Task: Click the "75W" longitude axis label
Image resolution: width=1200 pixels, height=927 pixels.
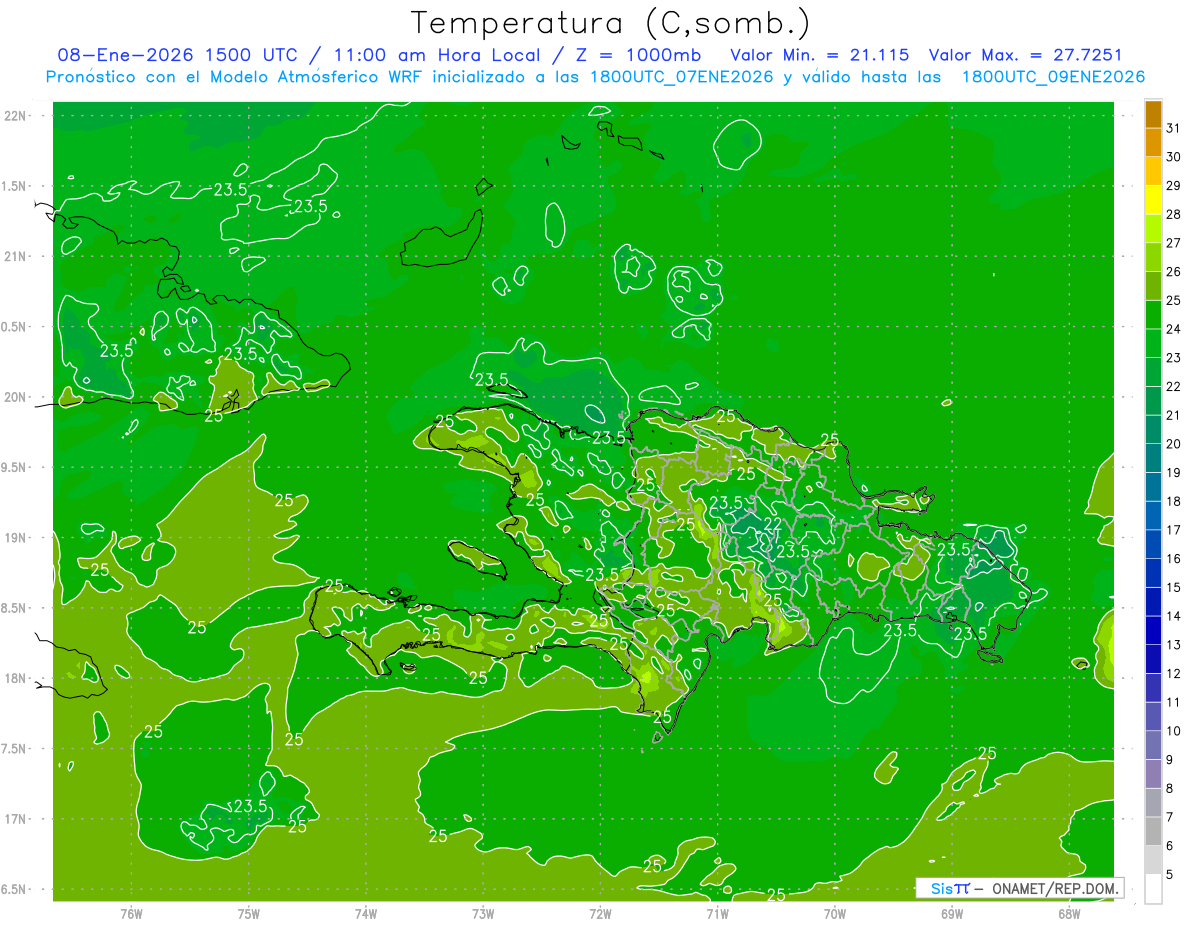Action: [249, 913]
